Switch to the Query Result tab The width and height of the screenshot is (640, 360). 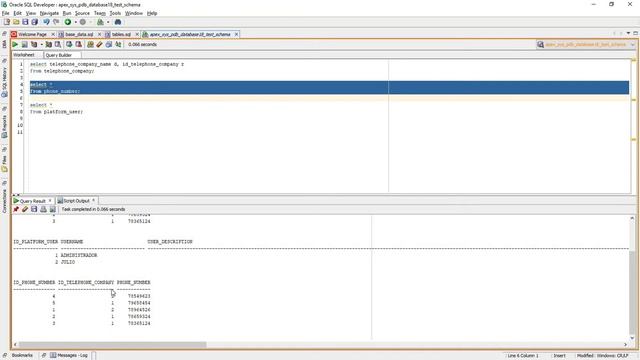click(x=32, y=201)
